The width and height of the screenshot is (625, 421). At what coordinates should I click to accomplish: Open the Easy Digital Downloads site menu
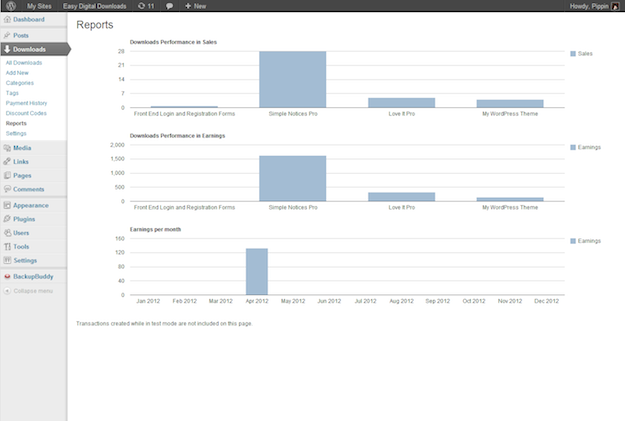(95, 6)
